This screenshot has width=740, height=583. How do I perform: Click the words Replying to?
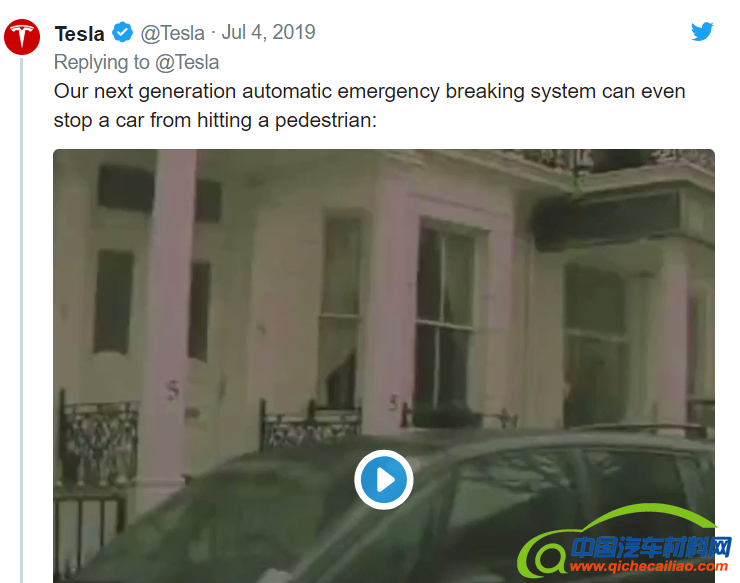coord(101,62)
